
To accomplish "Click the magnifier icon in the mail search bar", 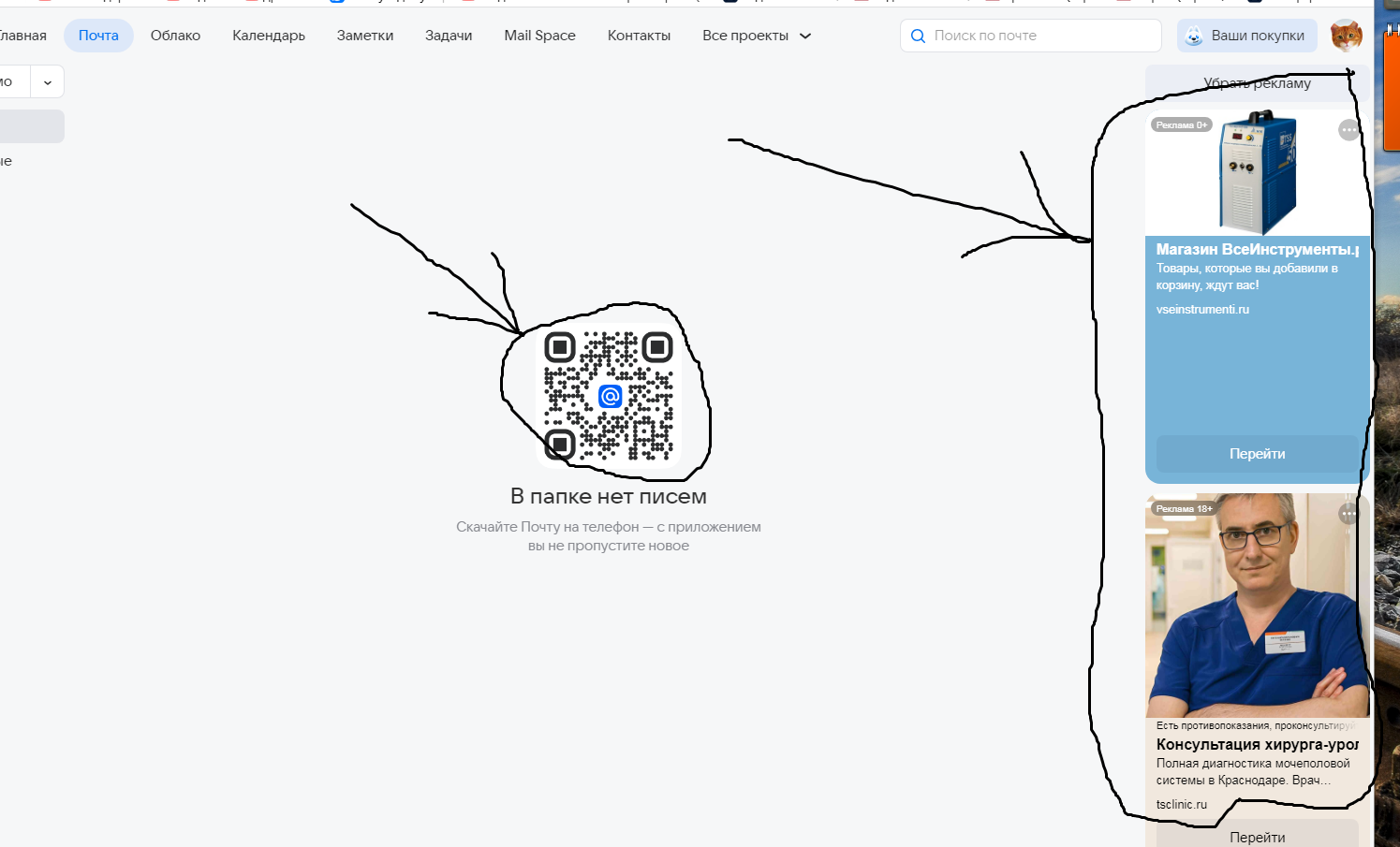I will (x=918, y=36).
